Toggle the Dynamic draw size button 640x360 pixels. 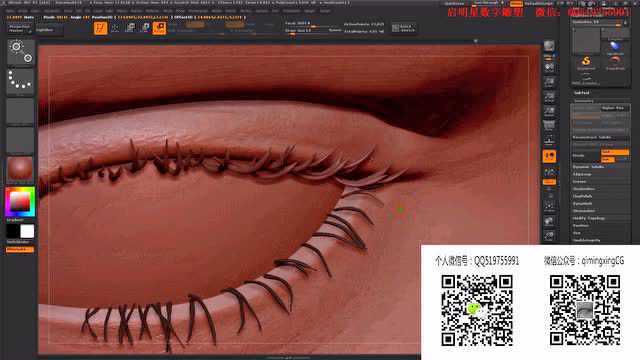pos(335,30)
